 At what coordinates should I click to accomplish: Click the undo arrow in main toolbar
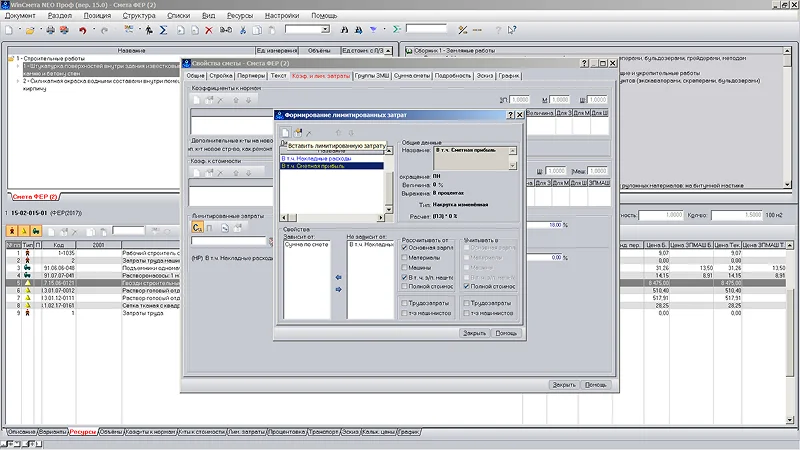[82, 31]
